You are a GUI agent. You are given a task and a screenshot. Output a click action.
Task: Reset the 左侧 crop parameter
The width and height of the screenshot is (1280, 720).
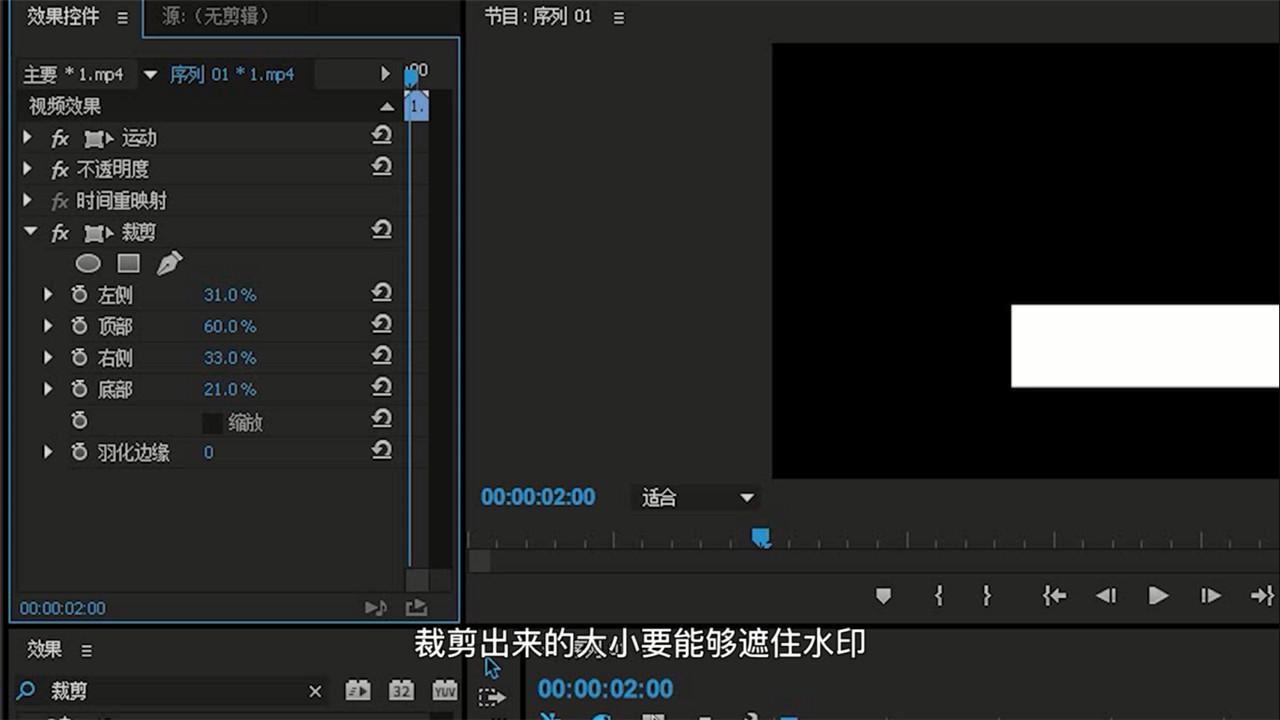click(381, 294)
